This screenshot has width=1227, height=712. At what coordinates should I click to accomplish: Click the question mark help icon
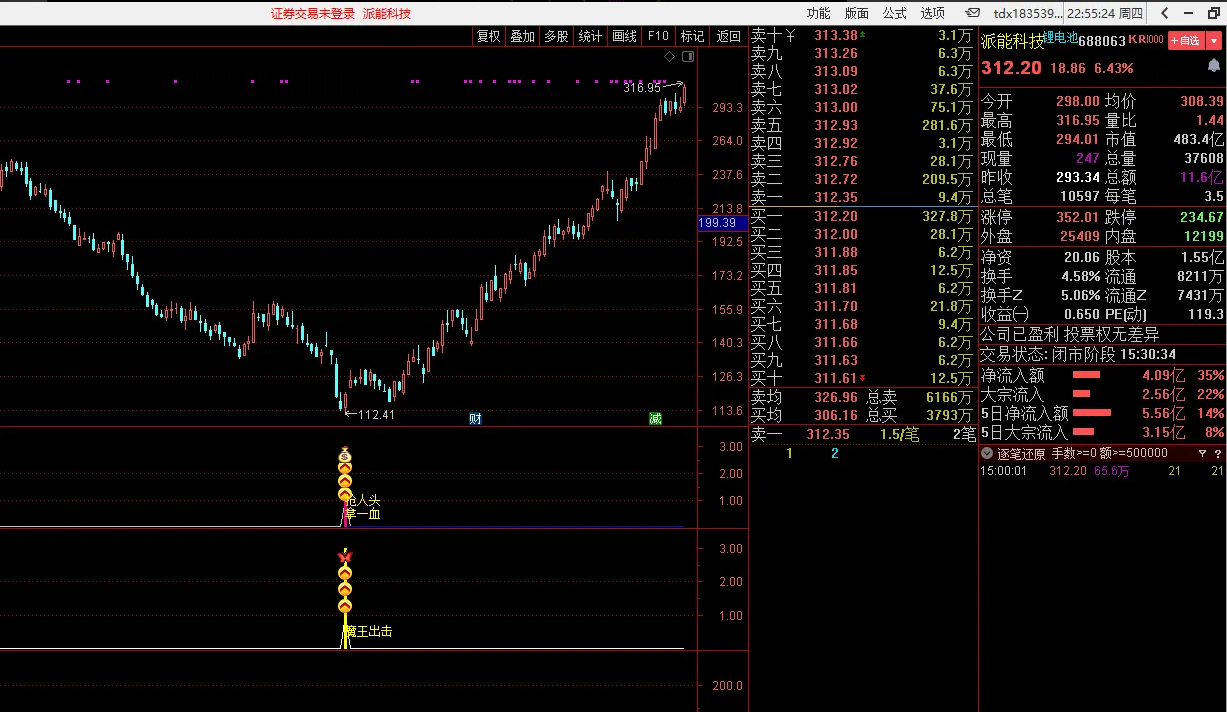(1218, 453)
